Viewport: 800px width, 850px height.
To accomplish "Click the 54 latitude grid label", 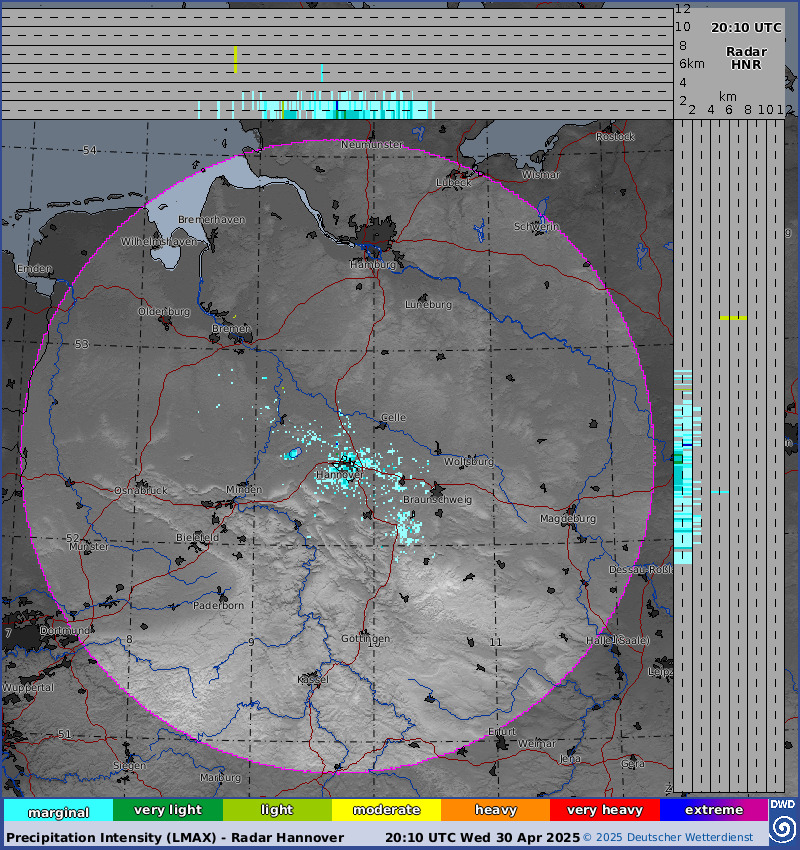I will 89,150.
